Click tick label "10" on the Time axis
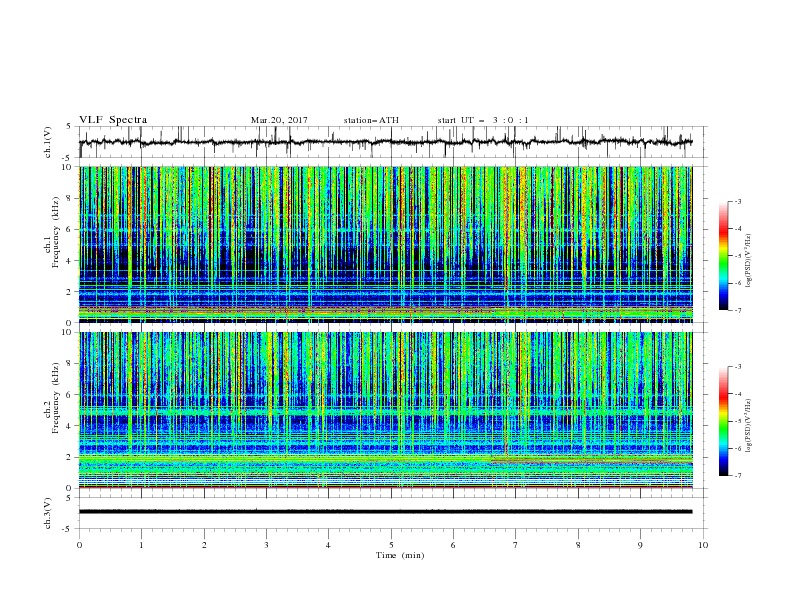Image resolution: width=792 pixels, height=612 pixels. pos(703,545)
